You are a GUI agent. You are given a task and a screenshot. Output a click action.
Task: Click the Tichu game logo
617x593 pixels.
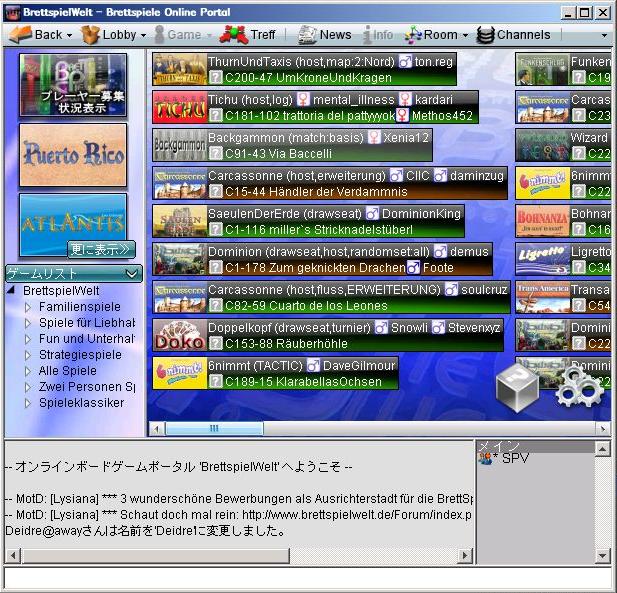(180, 107)
